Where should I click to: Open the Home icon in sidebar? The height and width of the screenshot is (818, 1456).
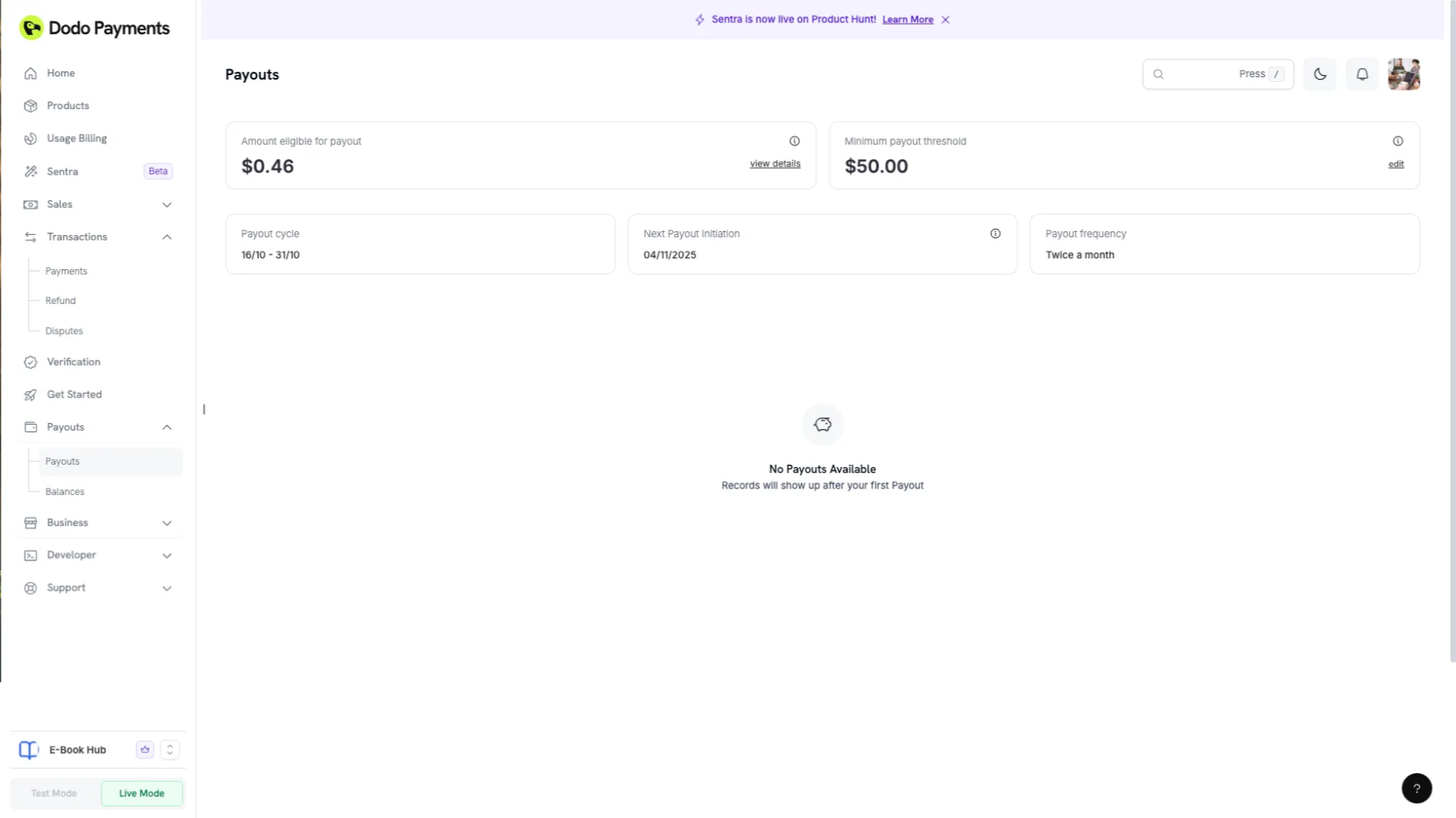(x=30, y=73)
